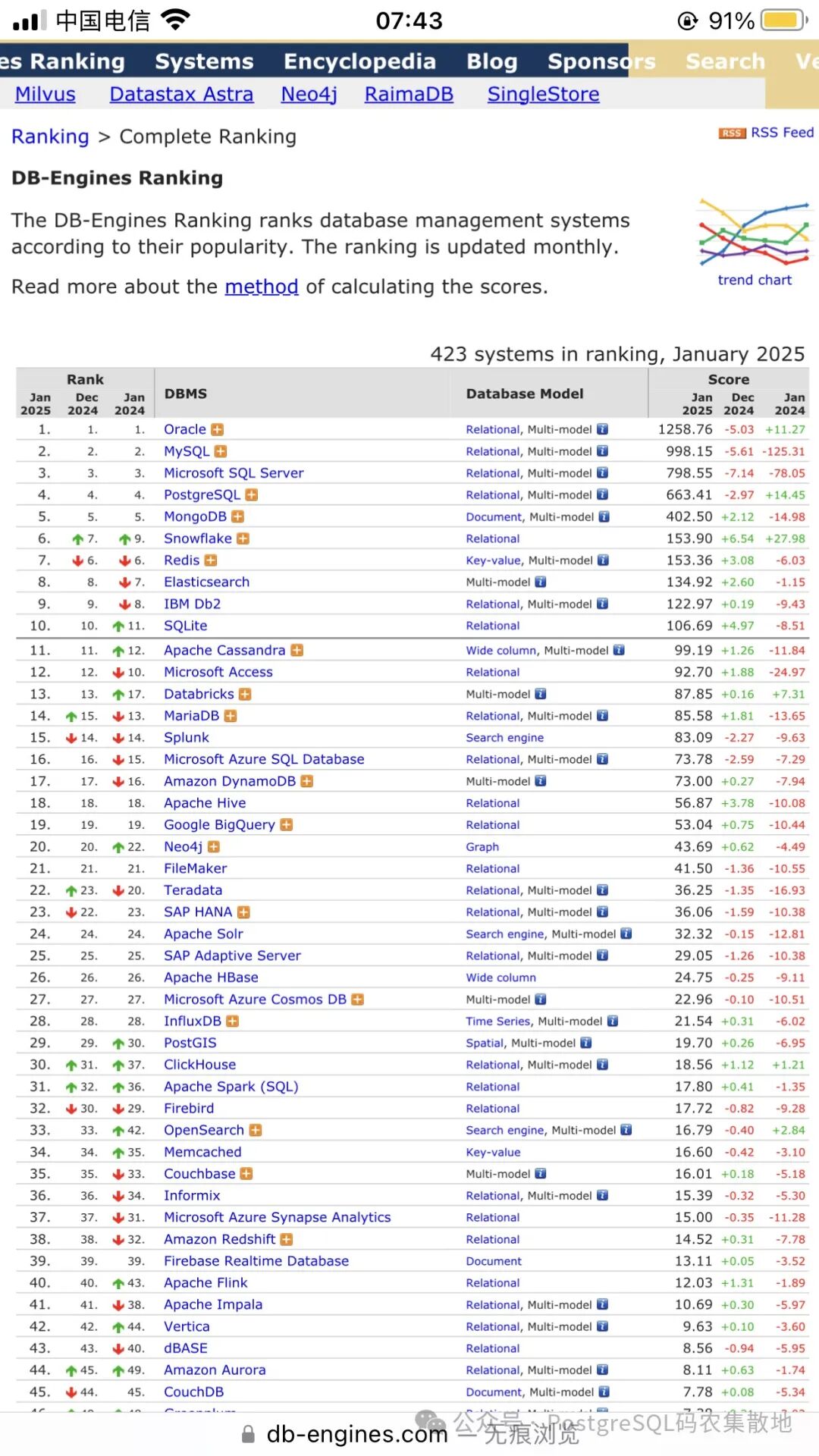Tap the info icon in the Elasticsearch row
Image resolution: width=819 pixels, height=1456 pixels.
click(541, 582)
